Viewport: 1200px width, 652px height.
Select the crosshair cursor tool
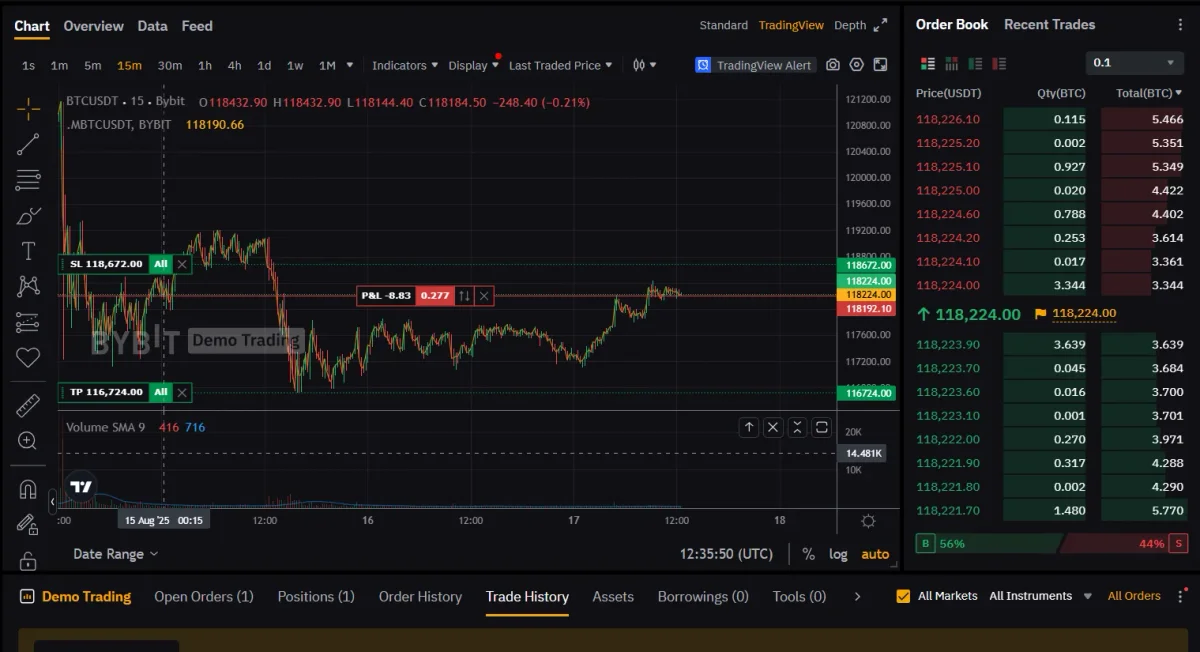[x=28, y=108]
